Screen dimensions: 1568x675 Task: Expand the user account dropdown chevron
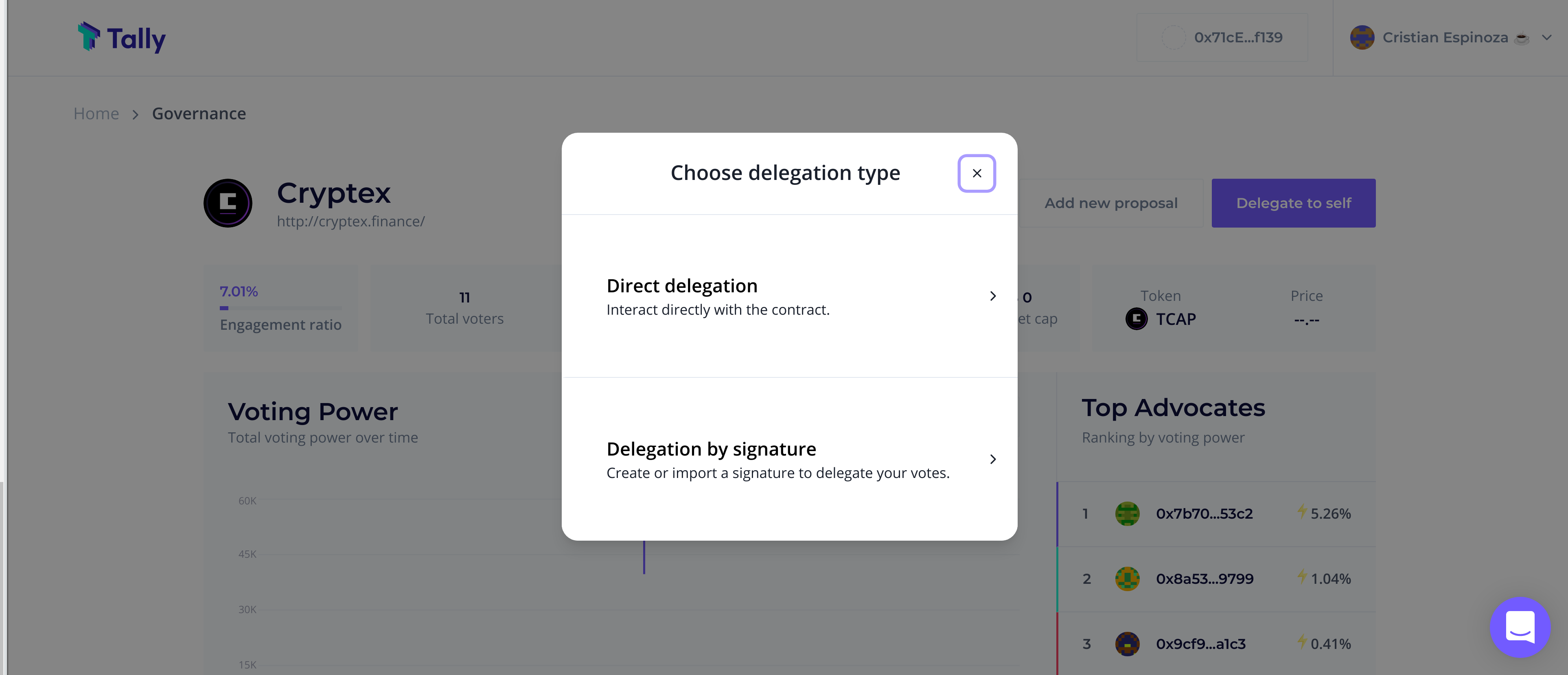[x=1546, y=38]
